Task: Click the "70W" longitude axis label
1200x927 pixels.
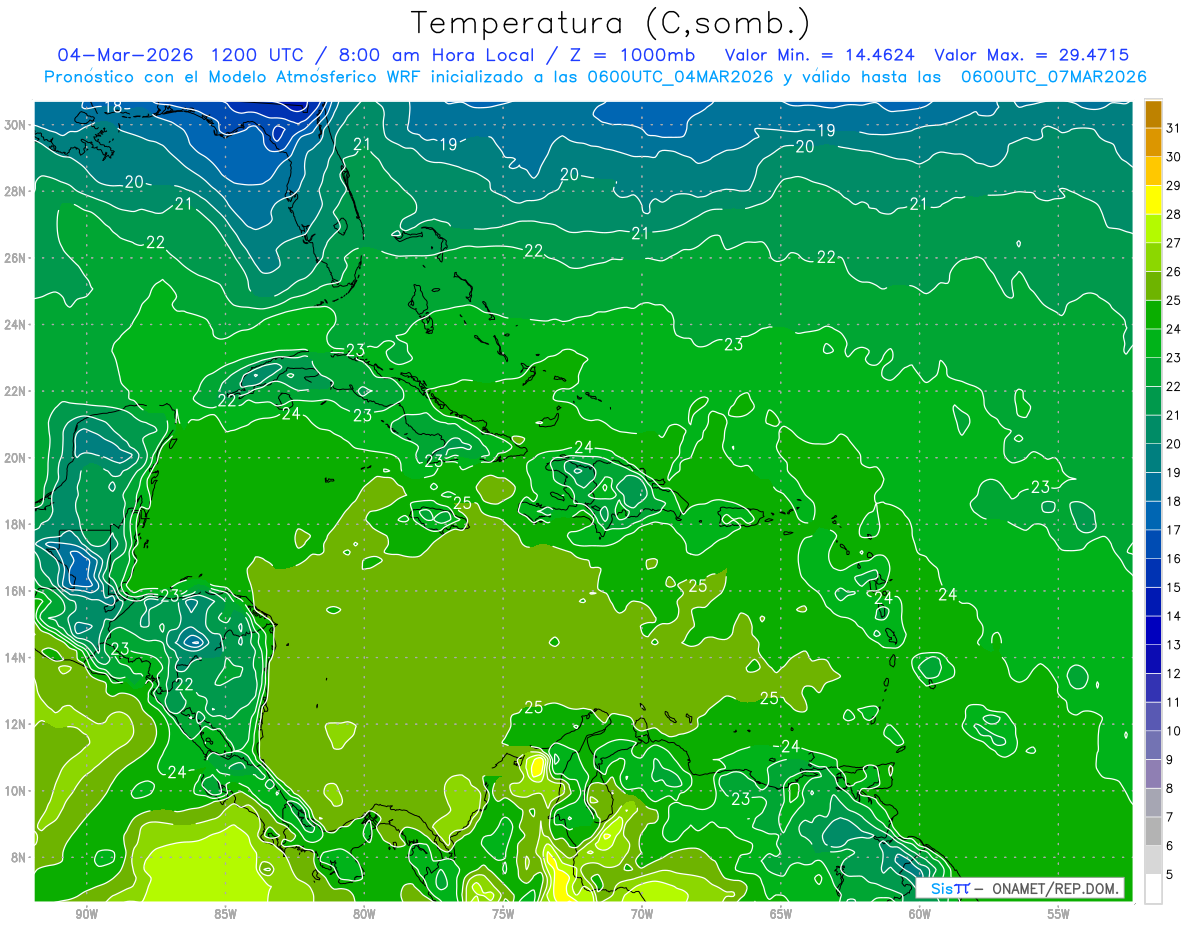Action: [x=642, y=914]
